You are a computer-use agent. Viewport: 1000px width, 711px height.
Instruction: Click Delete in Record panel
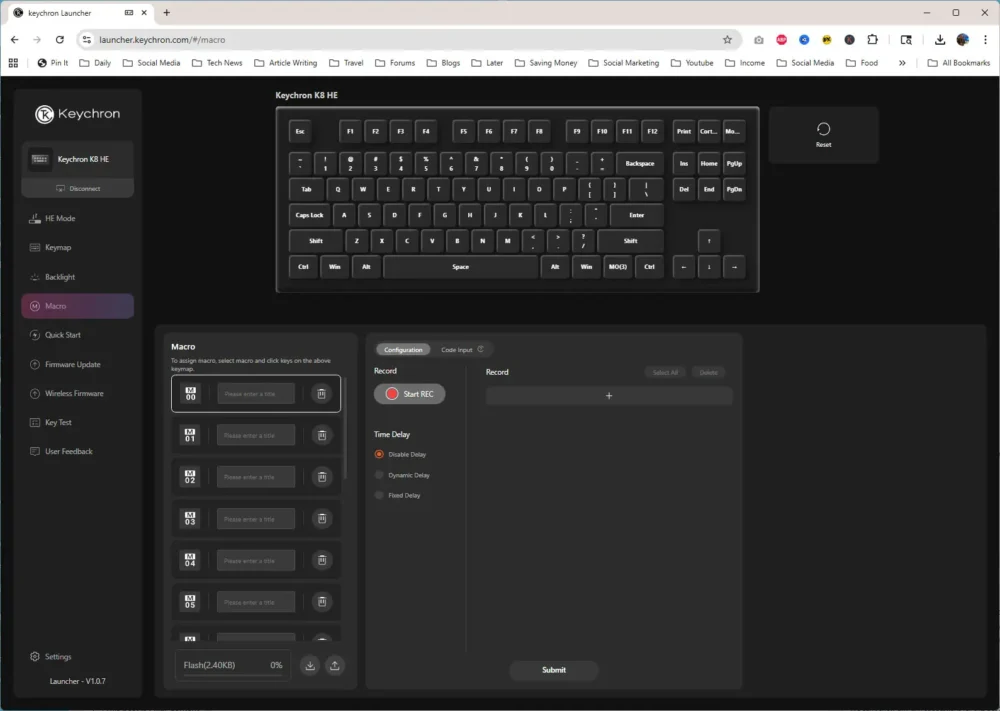tap(709, 372)
